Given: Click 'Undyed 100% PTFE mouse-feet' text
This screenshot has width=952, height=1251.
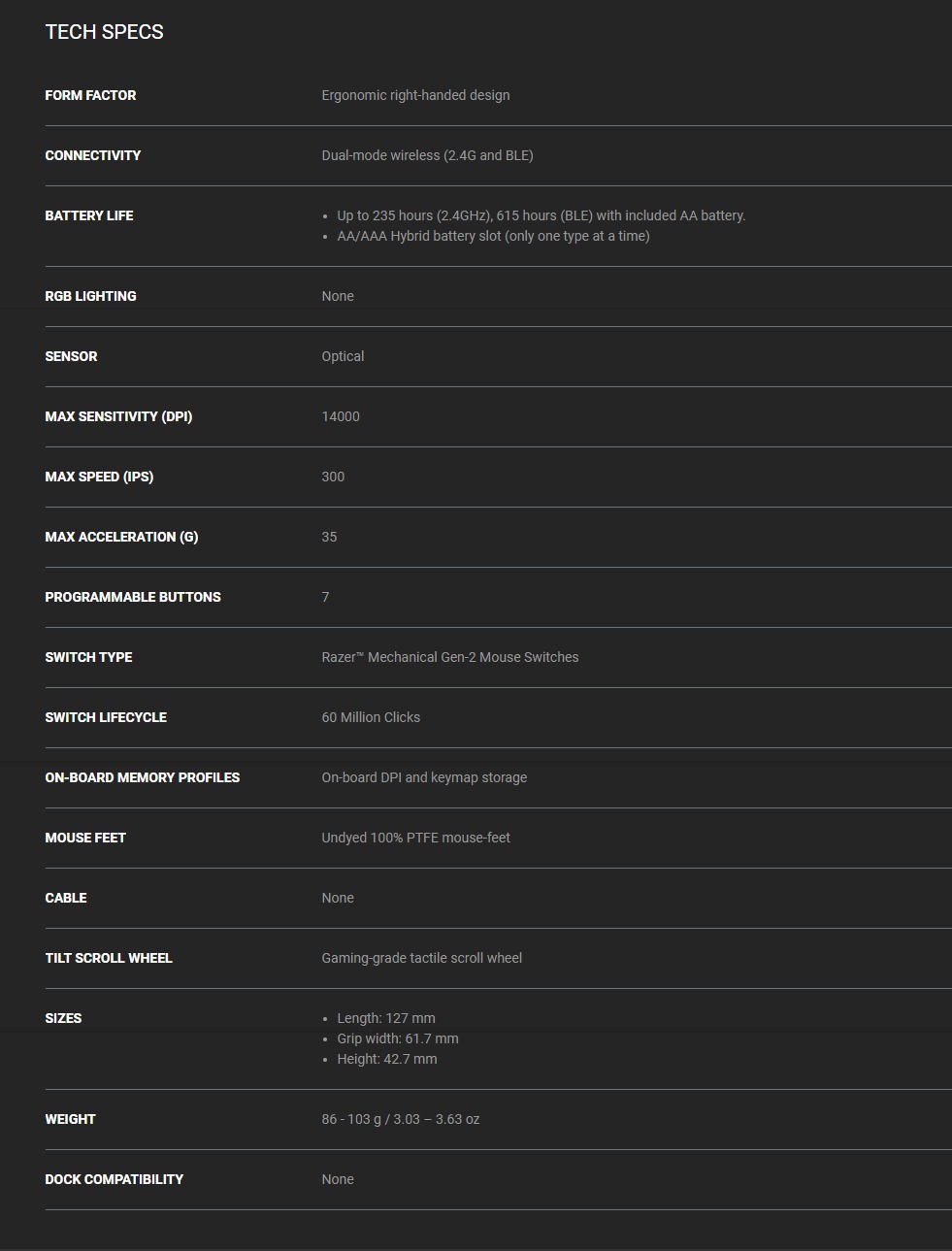Looking at the screenshot, I should coord(415,838).
